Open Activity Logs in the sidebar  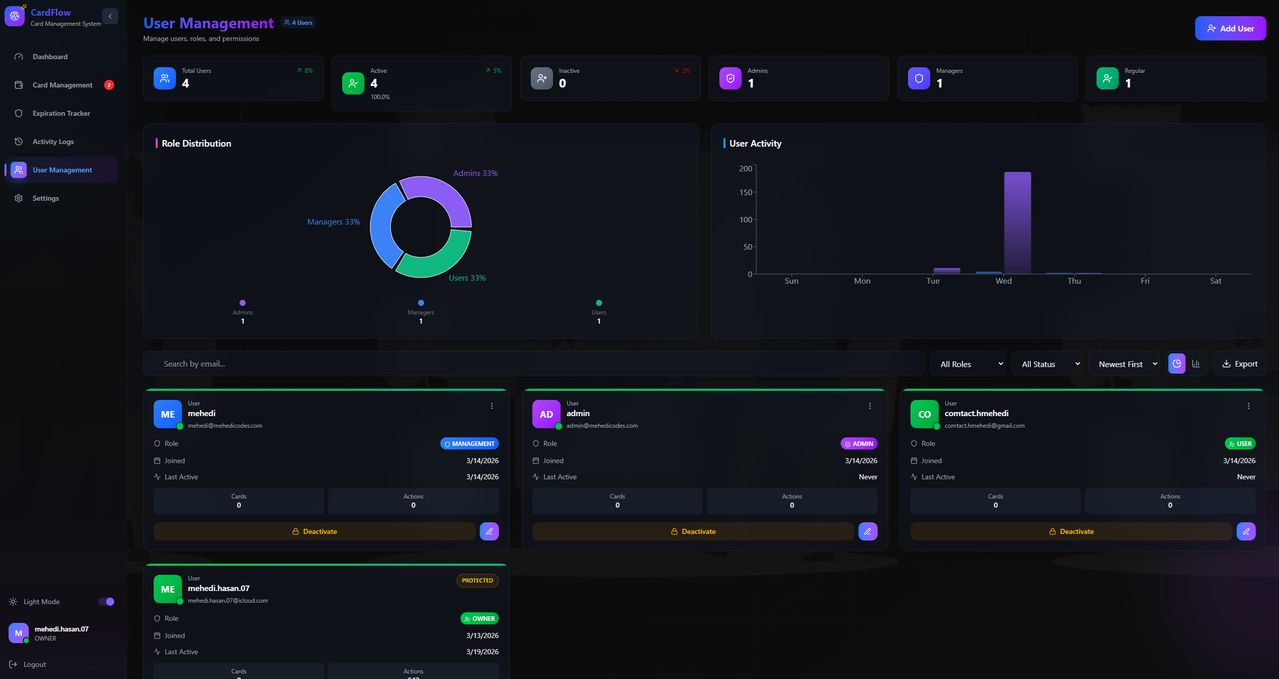click(61, 142)
